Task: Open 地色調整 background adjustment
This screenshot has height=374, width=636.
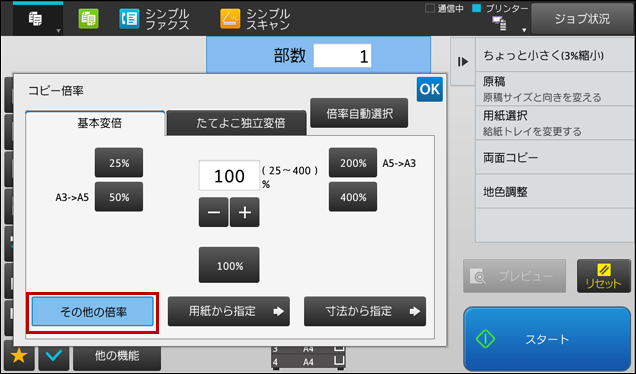Action: click(555, 191)
